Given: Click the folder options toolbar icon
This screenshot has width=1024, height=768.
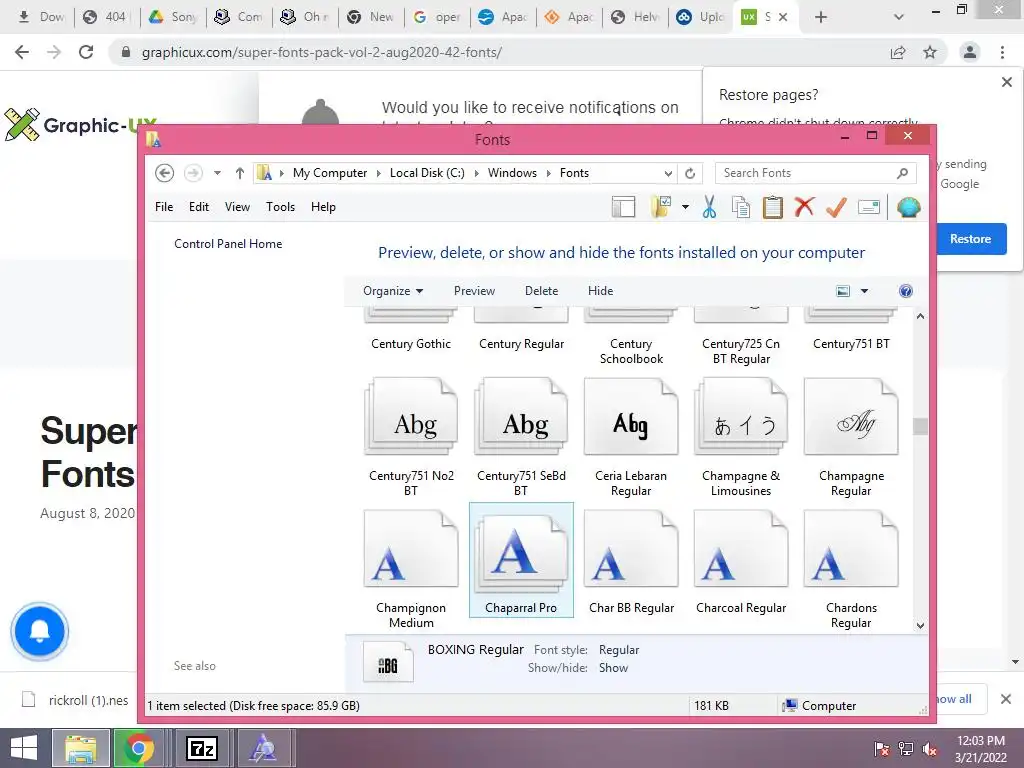Looking at the screenshot, I should coord(662,207).
